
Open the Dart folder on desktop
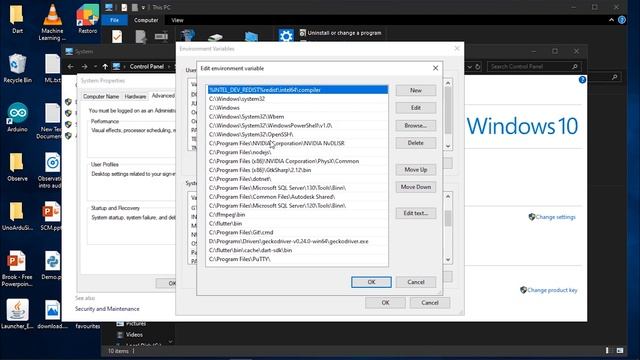pos(17,18)
